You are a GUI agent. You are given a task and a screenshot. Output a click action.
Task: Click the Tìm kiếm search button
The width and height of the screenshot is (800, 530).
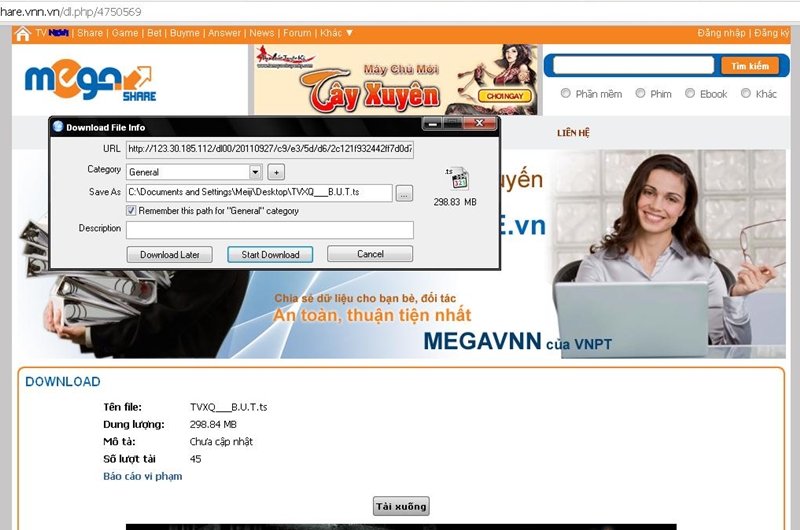[x=750, y=66]
